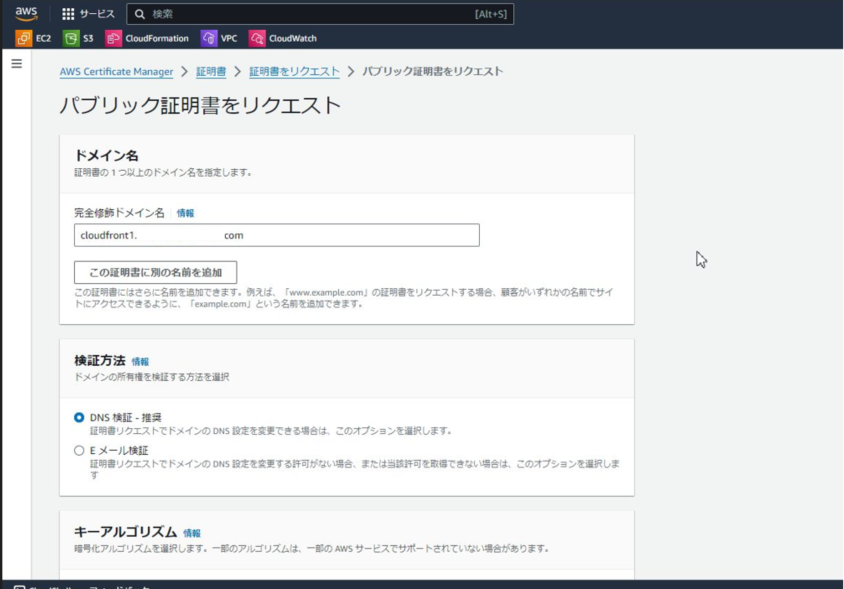Click the パブリック証明書をリクエスト page heading
844x589 pixels.
point(200,105)
